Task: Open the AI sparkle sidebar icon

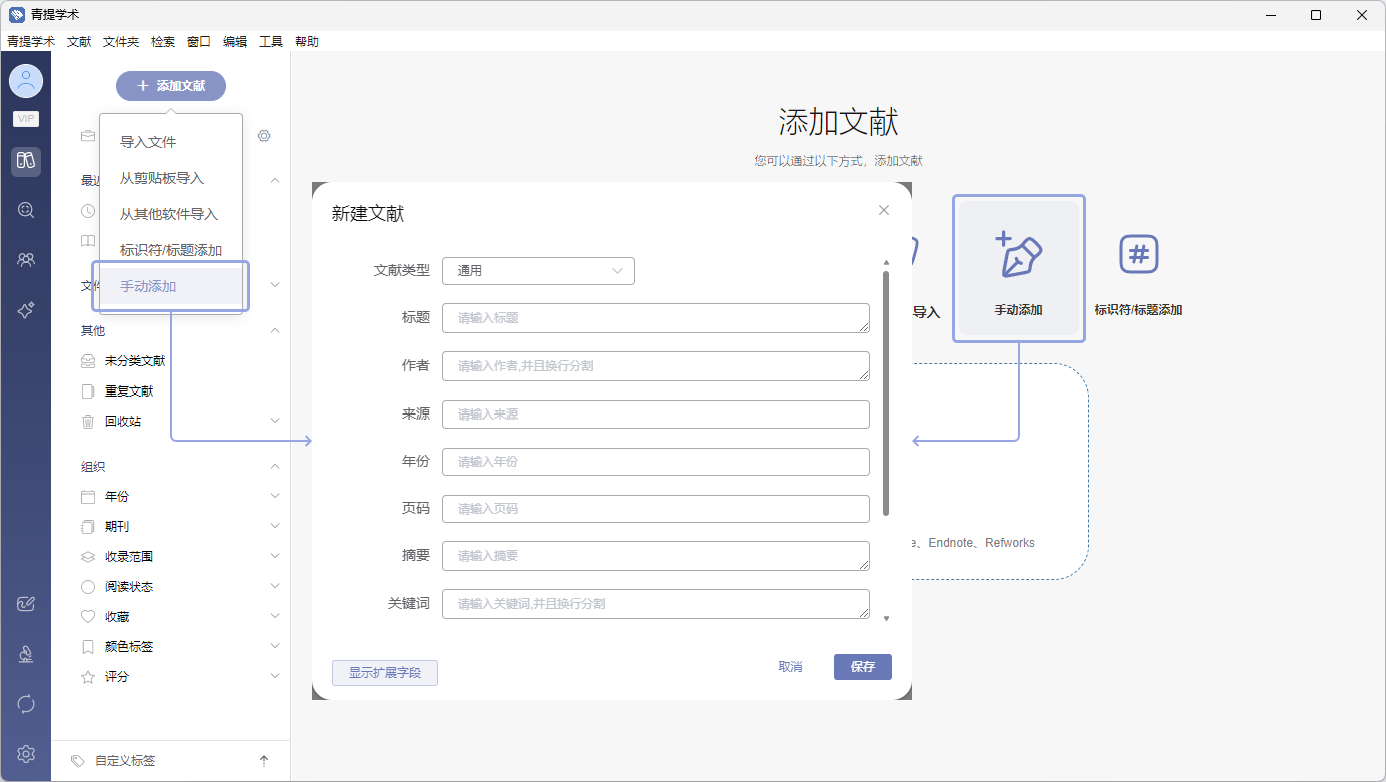Action: click(x=26, y=311)
